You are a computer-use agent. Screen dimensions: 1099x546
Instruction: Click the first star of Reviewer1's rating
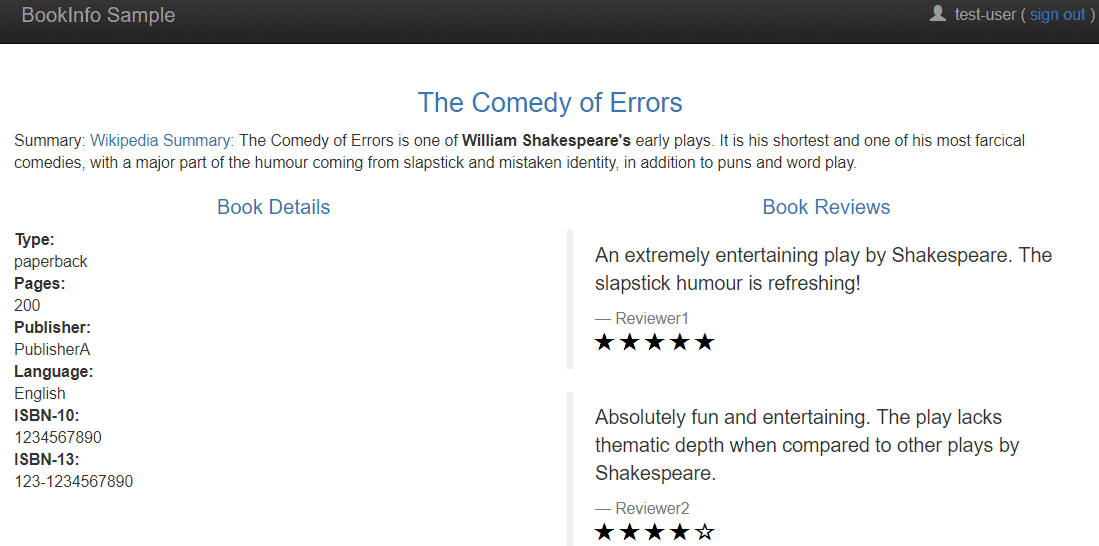tap(604, 342)
